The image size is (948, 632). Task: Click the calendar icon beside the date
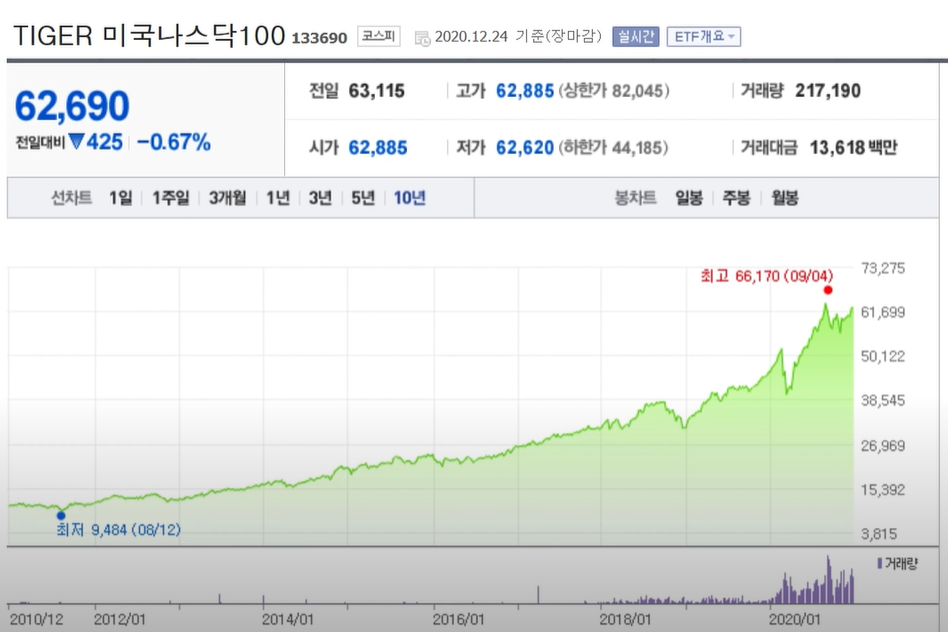coord(422,38)
